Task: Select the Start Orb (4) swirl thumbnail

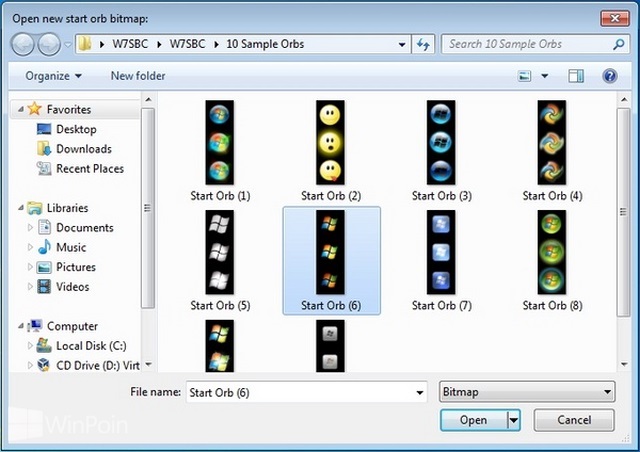Action: [552, 143]
